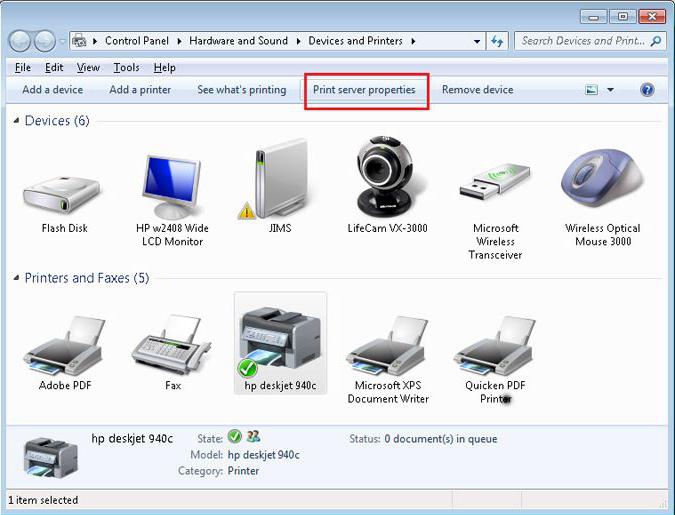Collapse the Printers and Faxes (5) group
The width and height of the screenshot is (675, 515).
pos(16,278)
